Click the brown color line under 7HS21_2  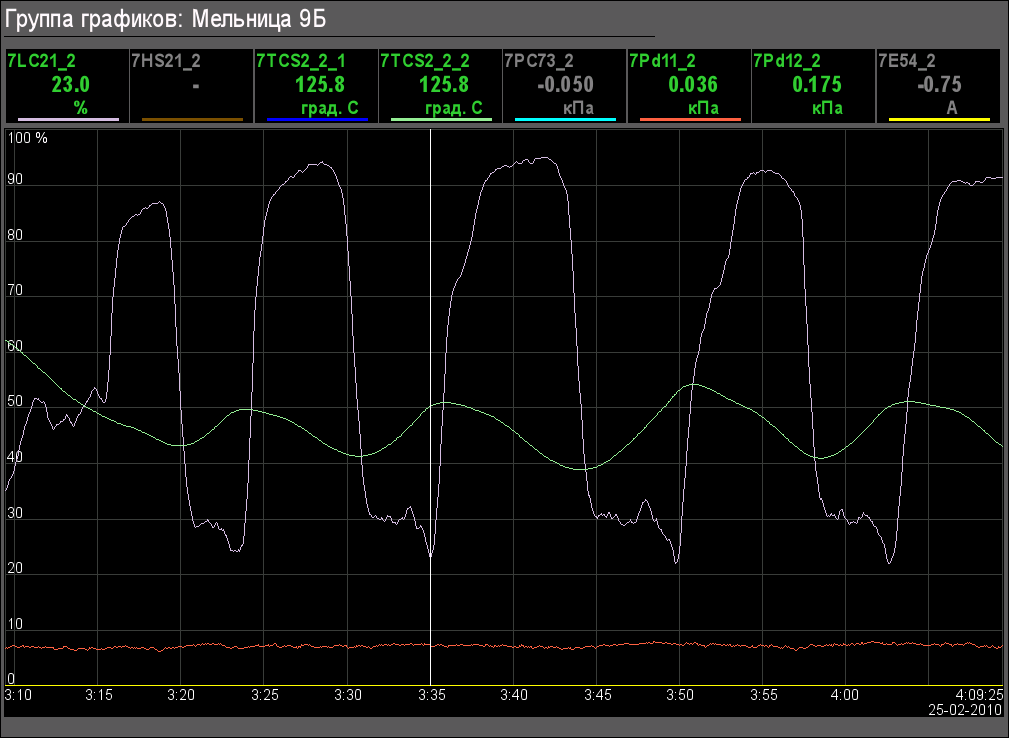coord(192,119)
